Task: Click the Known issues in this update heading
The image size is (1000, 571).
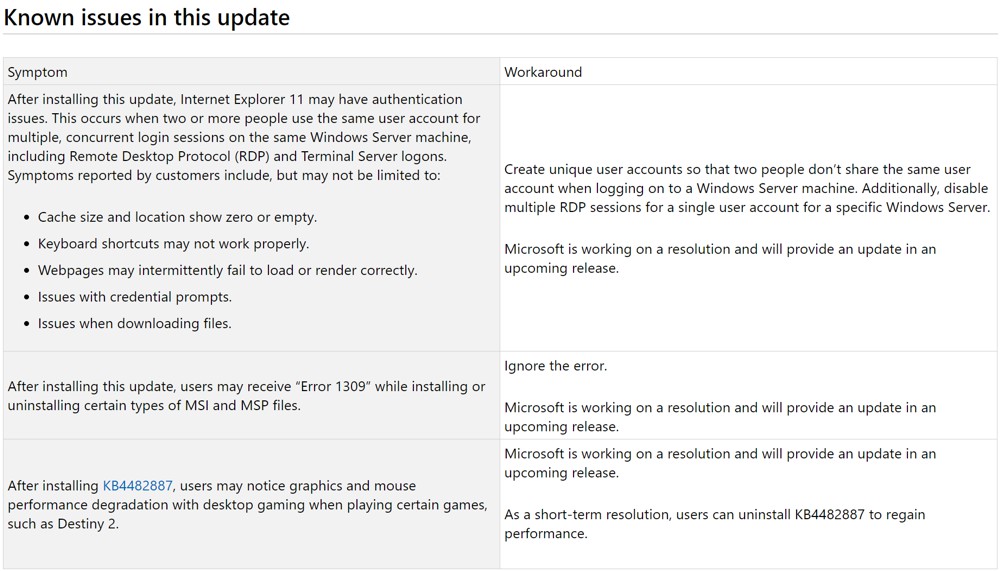Action: (147, 17)
